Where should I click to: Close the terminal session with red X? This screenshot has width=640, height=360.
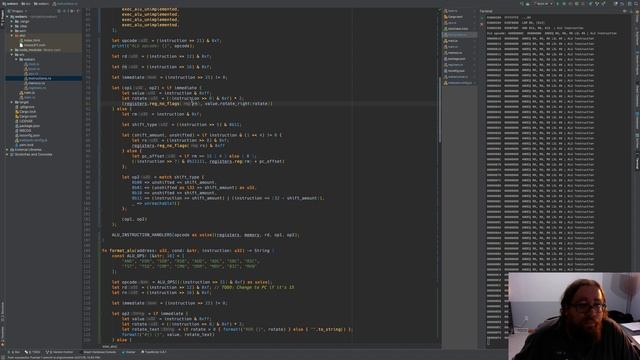tap(482, 24)
